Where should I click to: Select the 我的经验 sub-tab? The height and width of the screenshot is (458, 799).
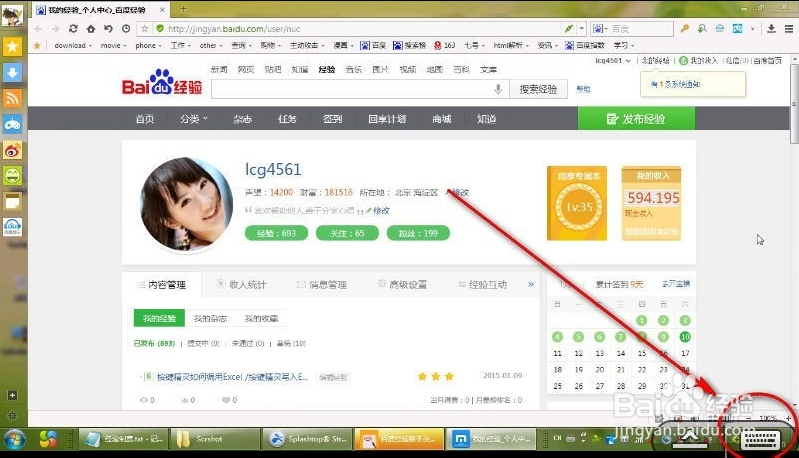click(x=159, y=318)
